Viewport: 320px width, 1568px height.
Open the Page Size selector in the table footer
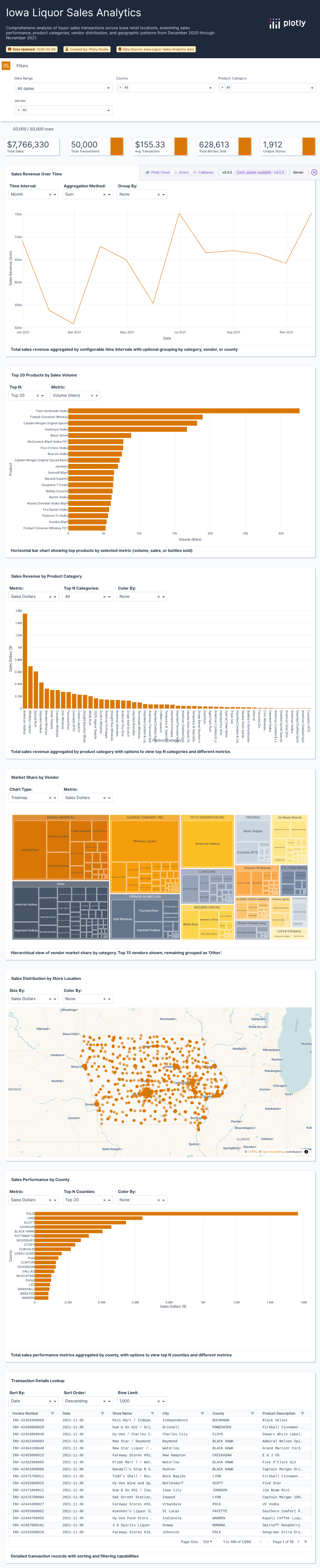(207, 1542)
